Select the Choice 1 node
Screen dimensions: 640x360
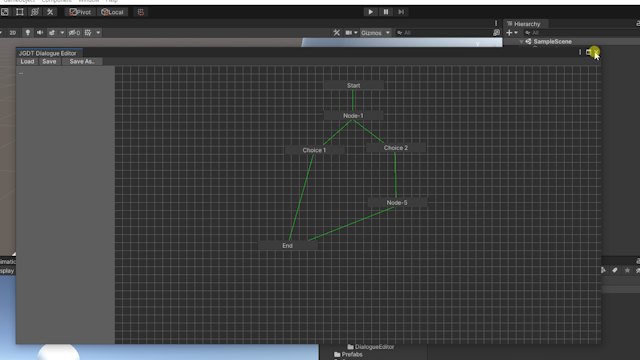[314, 150]
